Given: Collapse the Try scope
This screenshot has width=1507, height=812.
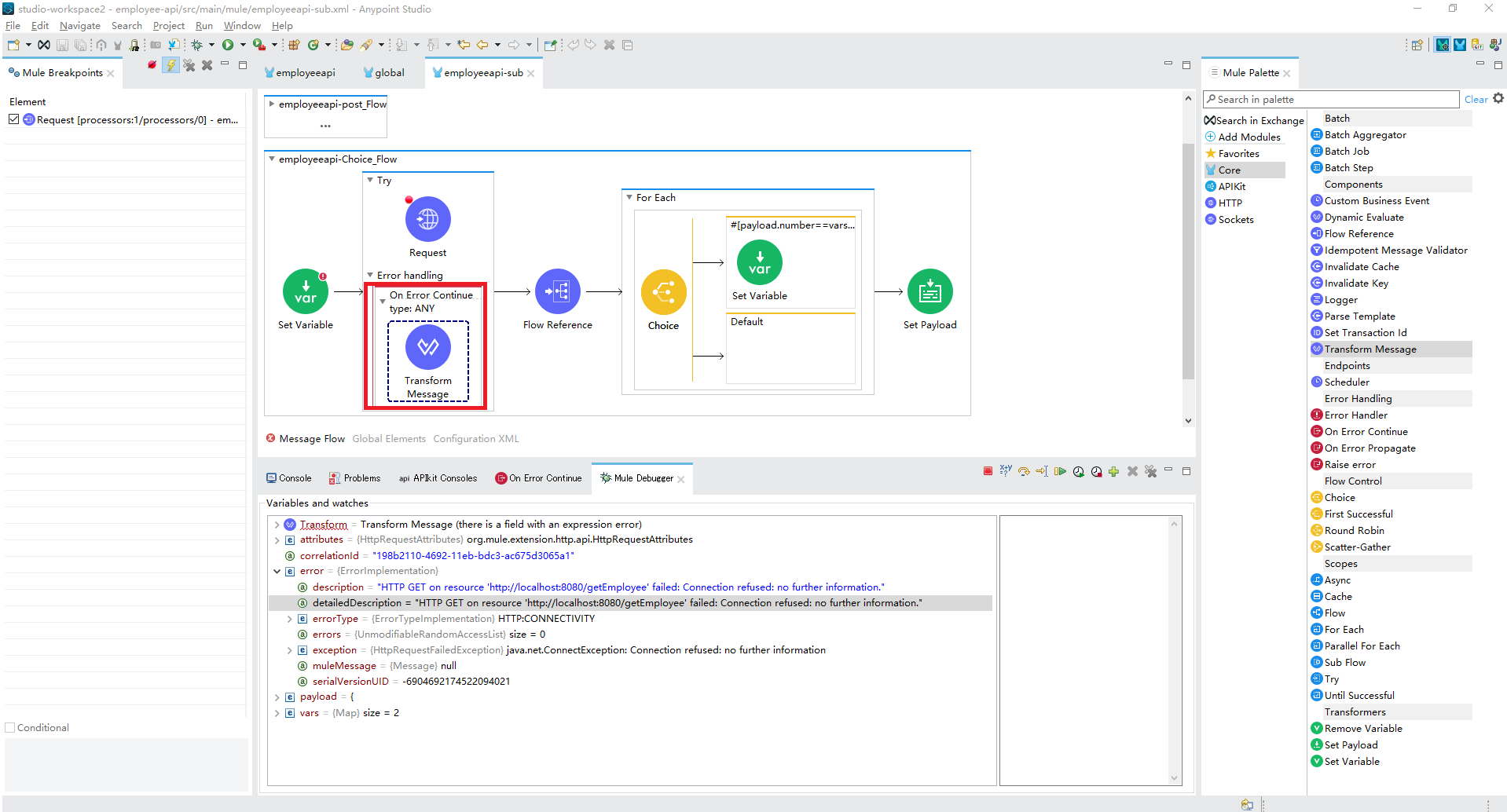Looking at the screenshot, I should tap(370, 180).
